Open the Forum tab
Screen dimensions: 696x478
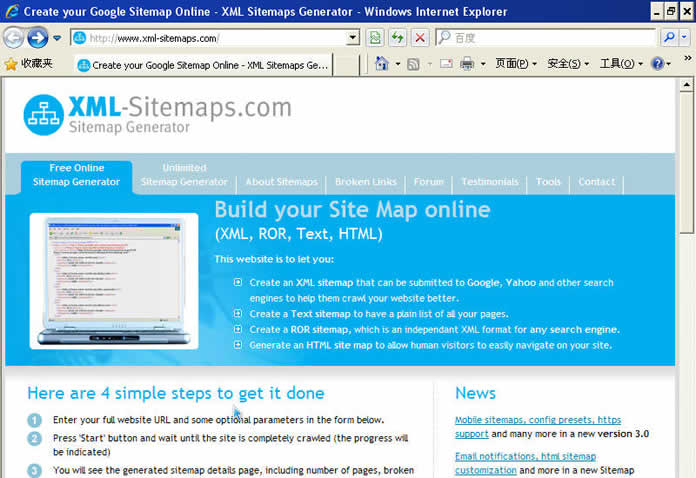coord(428,182)
